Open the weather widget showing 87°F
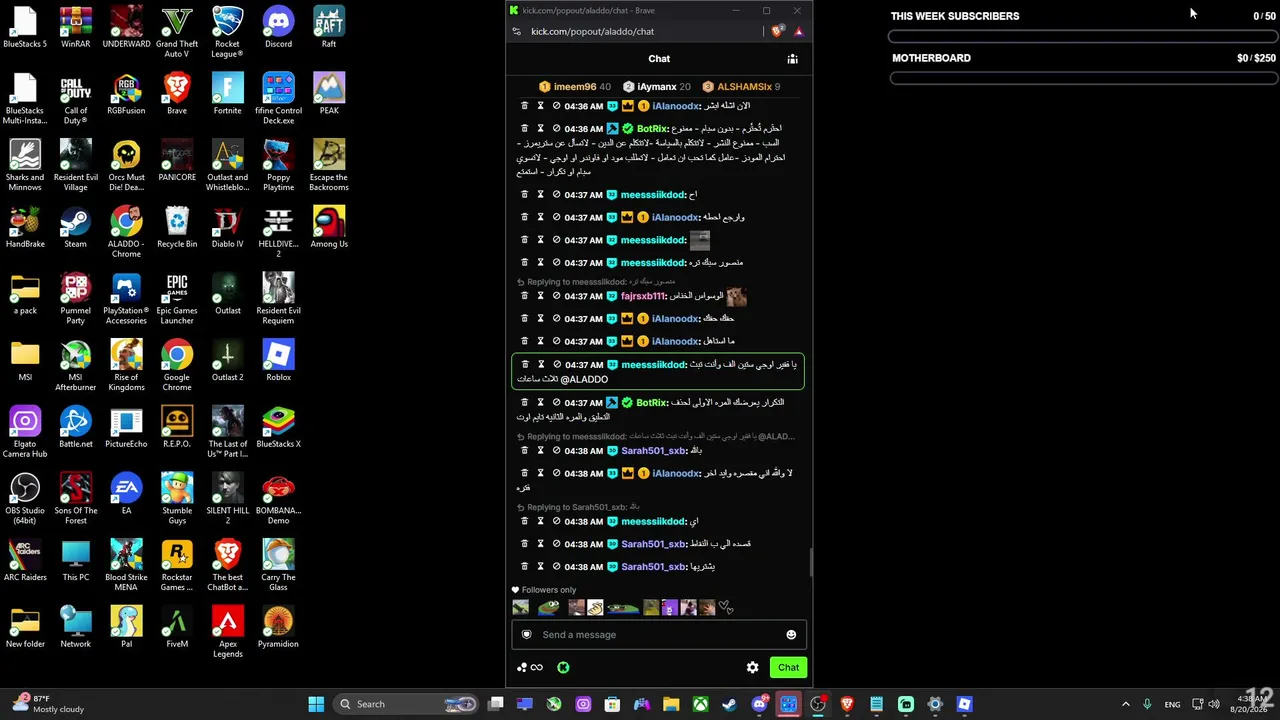 (48, 704)
